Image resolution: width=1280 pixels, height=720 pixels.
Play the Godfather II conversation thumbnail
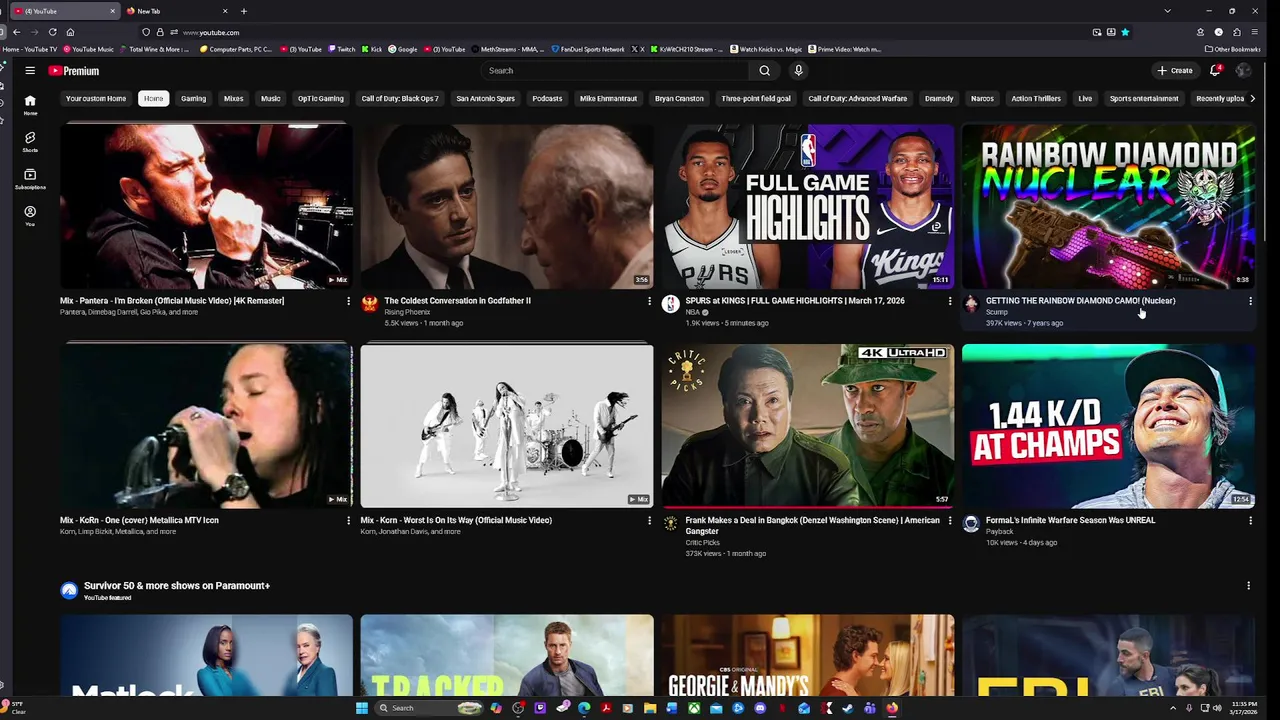point(507,206)
